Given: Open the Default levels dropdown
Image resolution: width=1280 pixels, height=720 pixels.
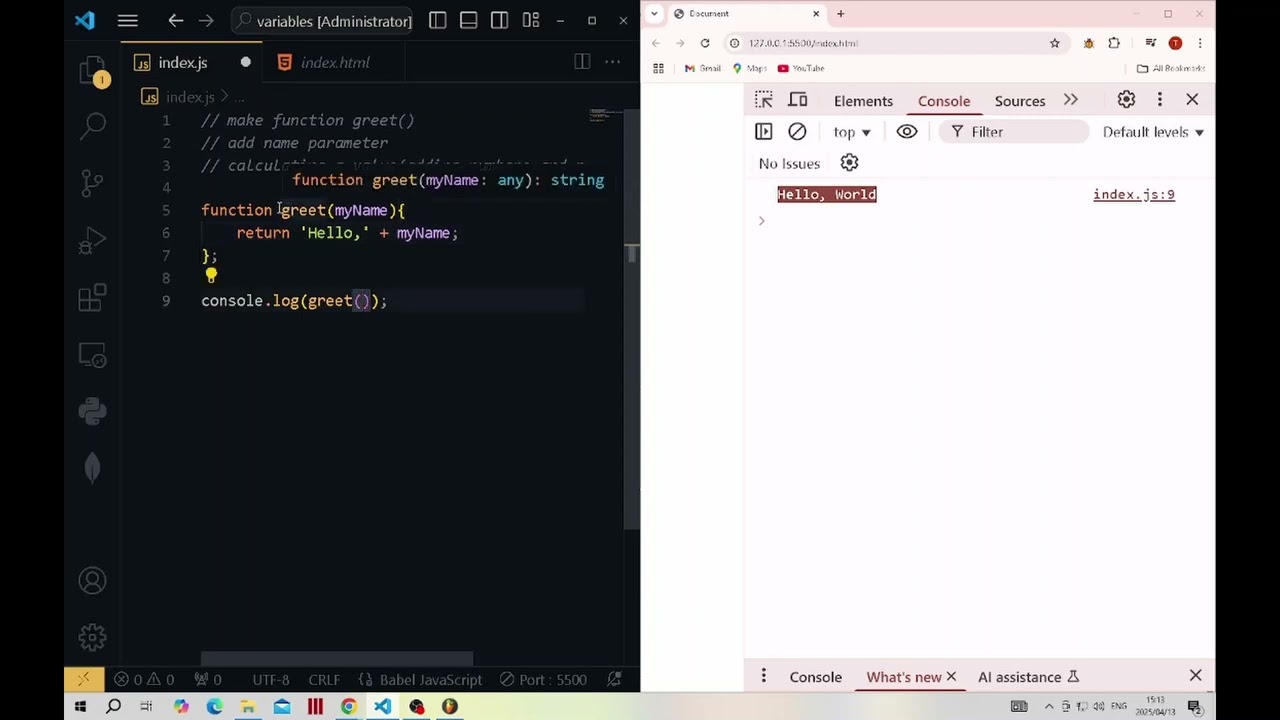Looking at the screenshot, I should pos(1153,132).
